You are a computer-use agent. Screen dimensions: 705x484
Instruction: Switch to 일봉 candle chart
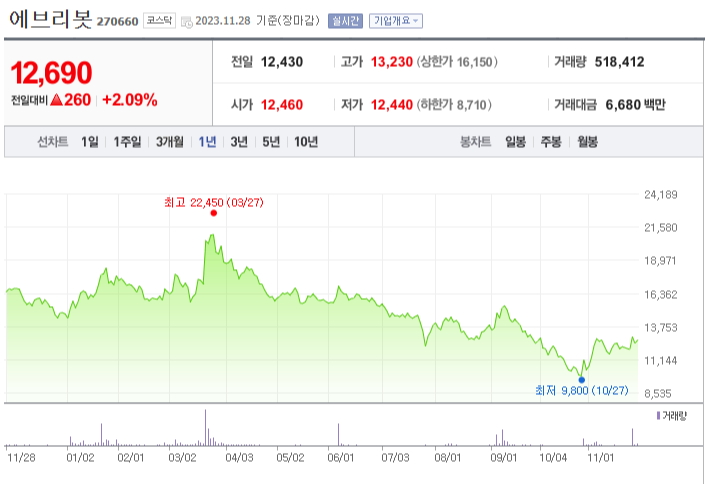click(515, 142)
